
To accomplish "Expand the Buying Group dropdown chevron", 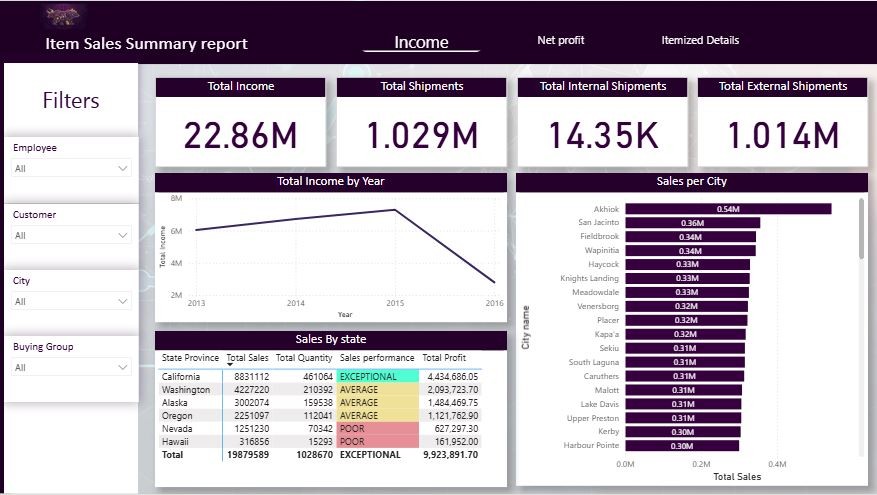I will [x=122, y=367].
